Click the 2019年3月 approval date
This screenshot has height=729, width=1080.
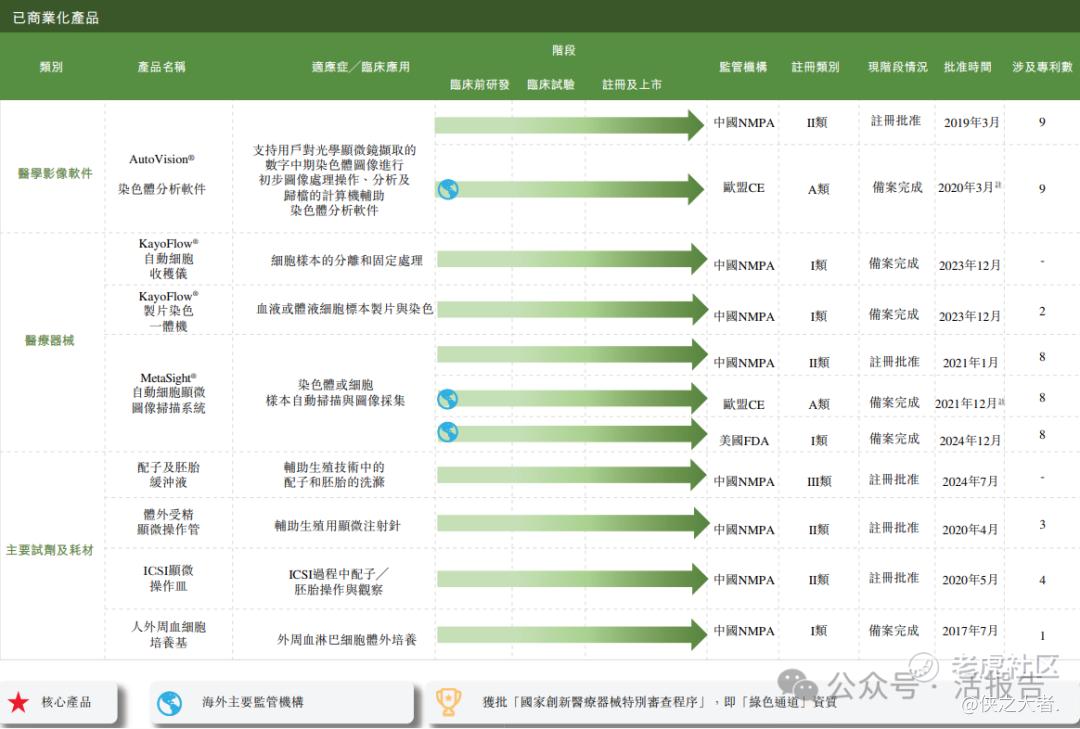[971, 123]
